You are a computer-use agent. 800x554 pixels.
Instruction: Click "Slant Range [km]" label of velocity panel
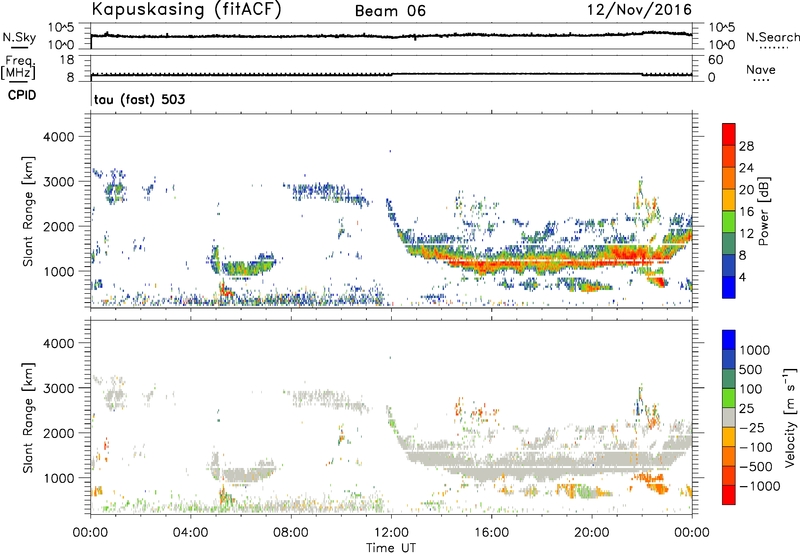pos(28,418)
